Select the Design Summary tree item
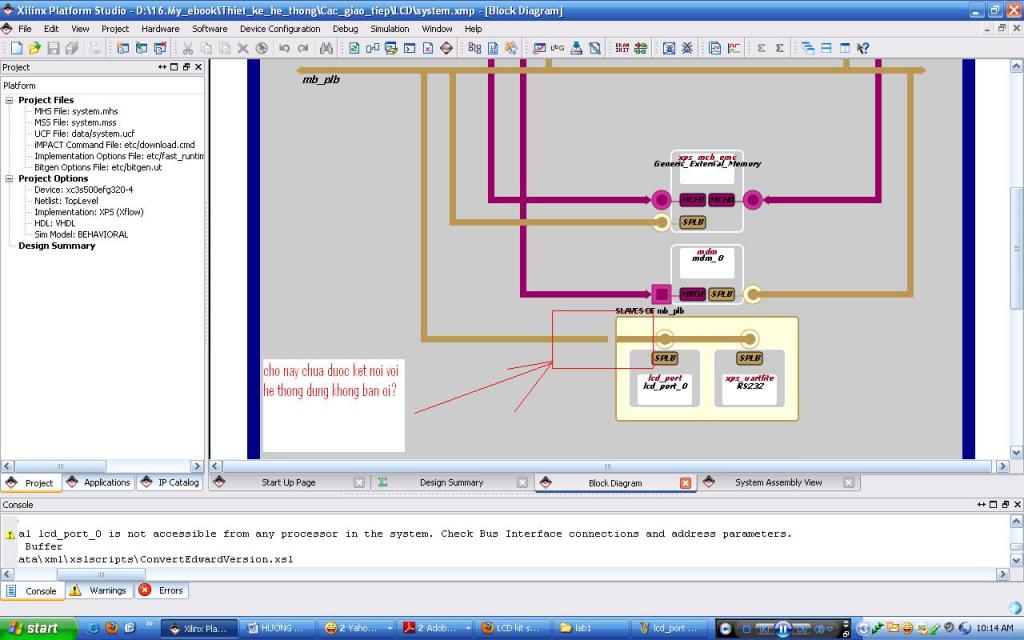This screenshot has width=1024, height=640. tap(57, 246)
